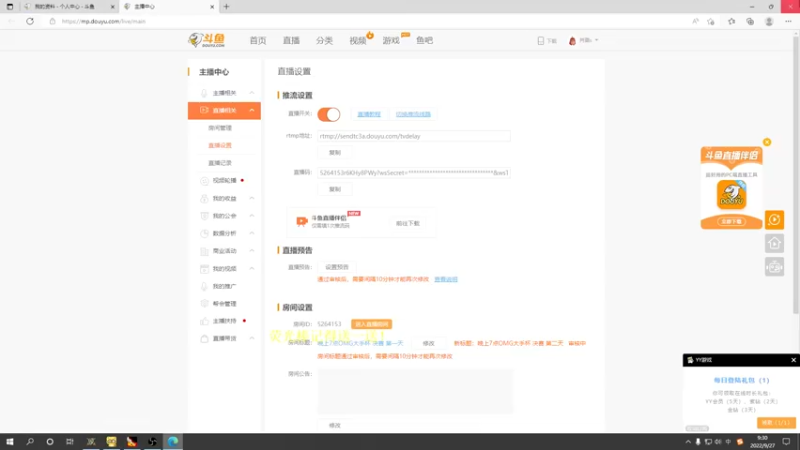The height and width of the screenshot is (450, 800).
Task: Expand the 主播相关 sidebar section
Action: [x=224, y=93]
